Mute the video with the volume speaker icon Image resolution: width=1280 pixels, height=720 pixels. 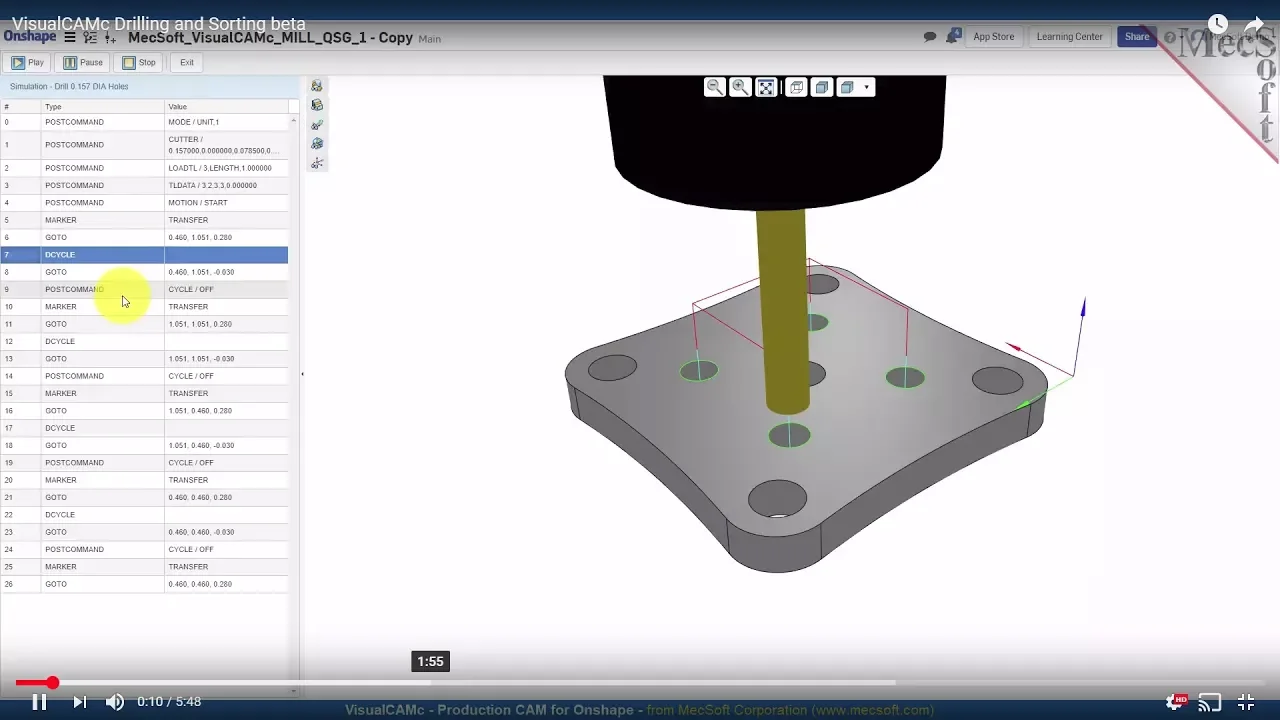tap(115, 702)
